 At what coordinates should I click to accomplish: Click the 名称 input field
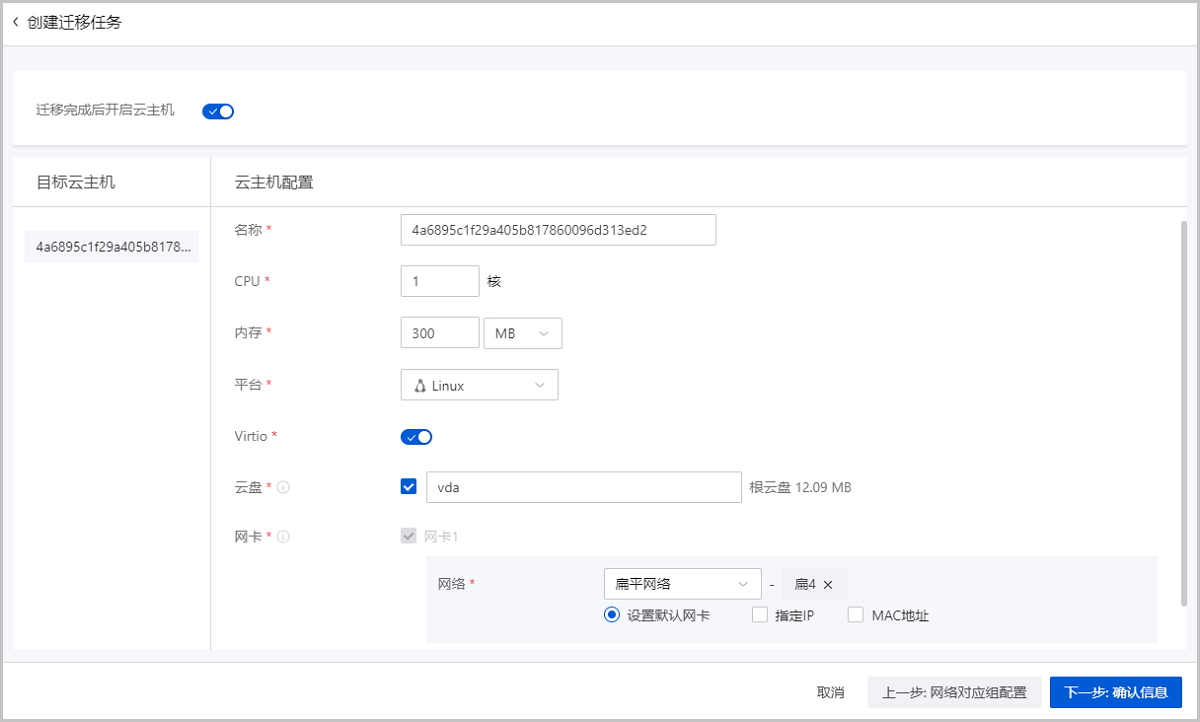pos(557,230)
